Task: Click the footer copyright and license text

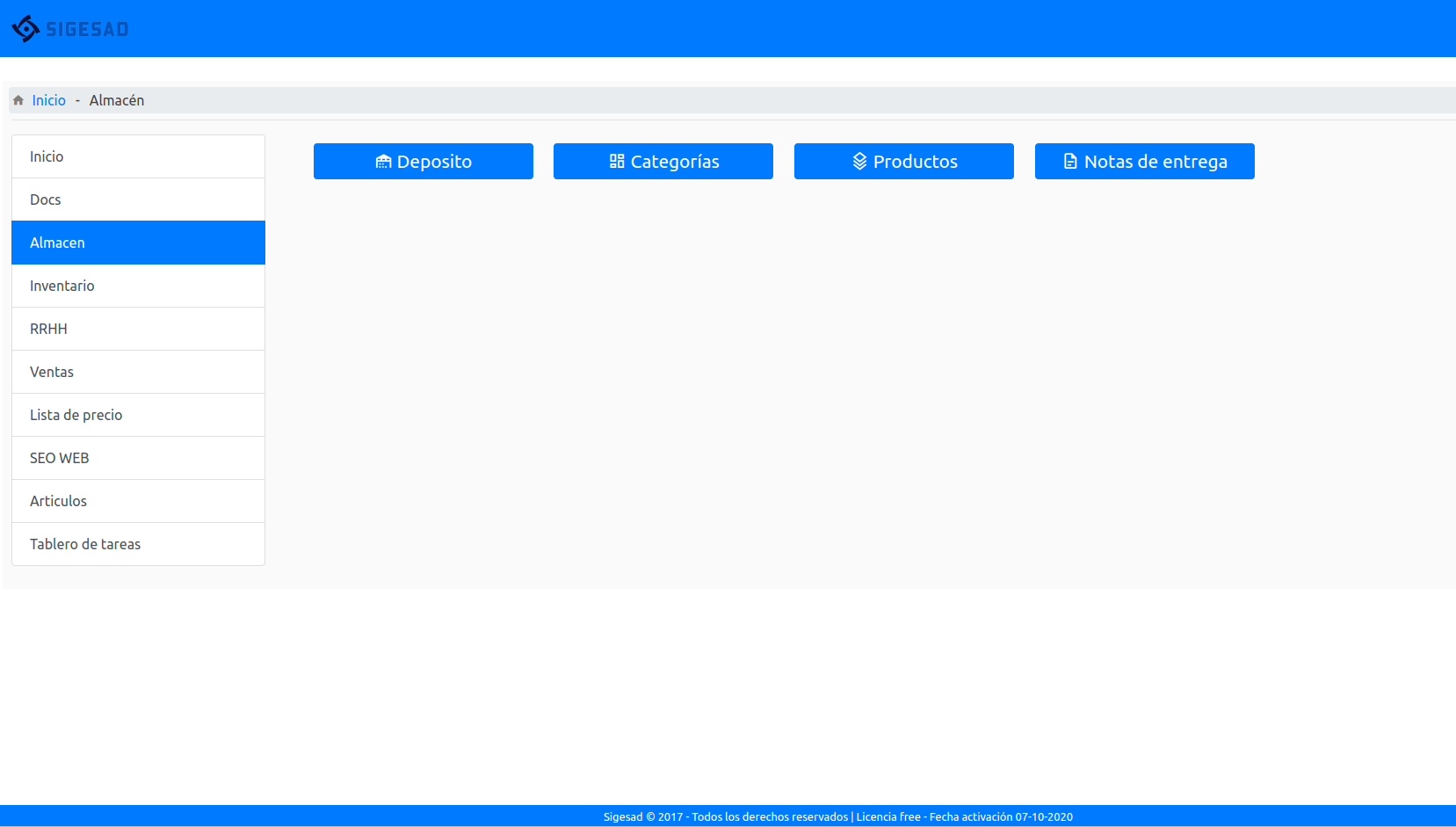Action: coord(838,816)
